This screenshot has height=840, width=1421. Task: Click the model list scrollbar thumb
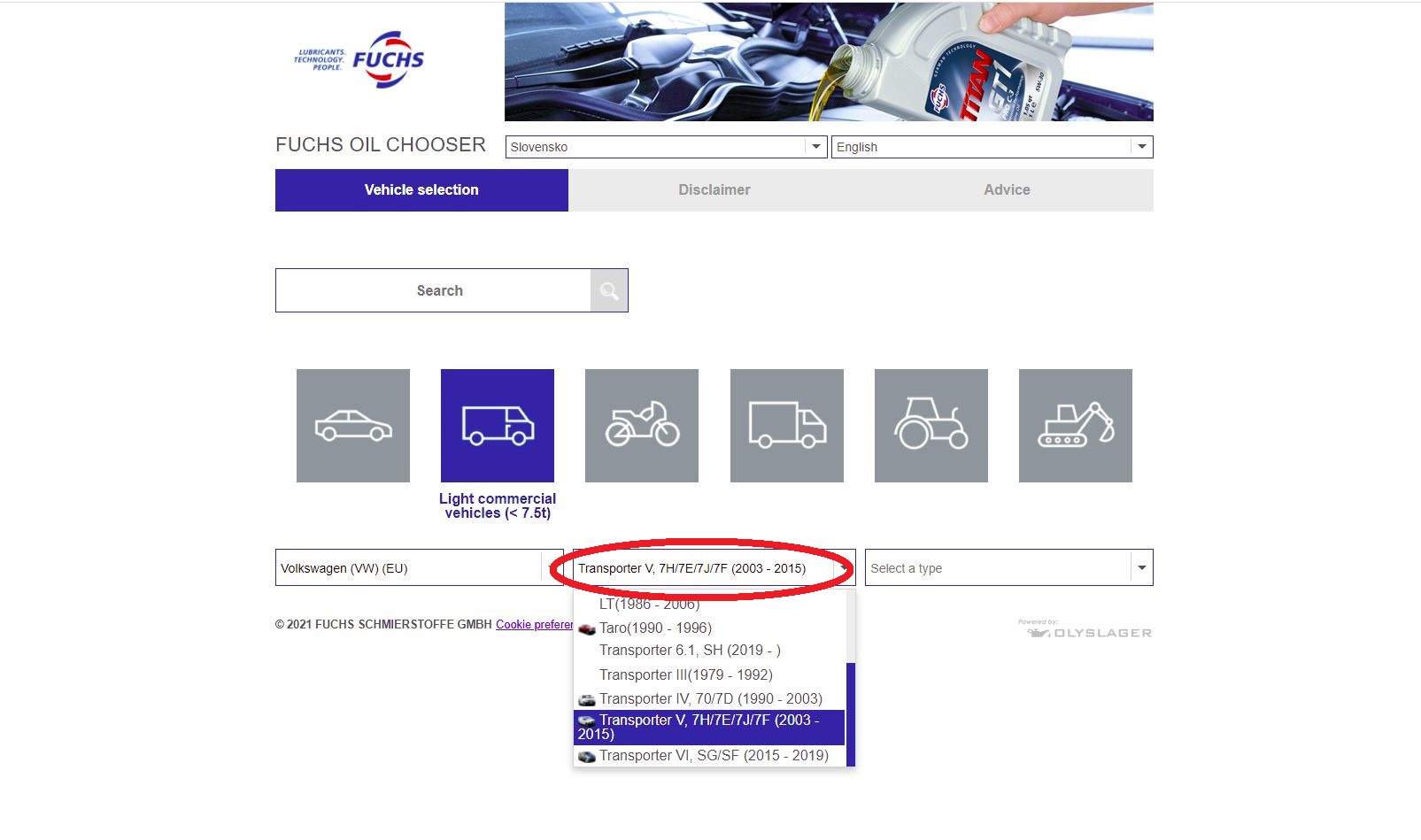point(851,714)
